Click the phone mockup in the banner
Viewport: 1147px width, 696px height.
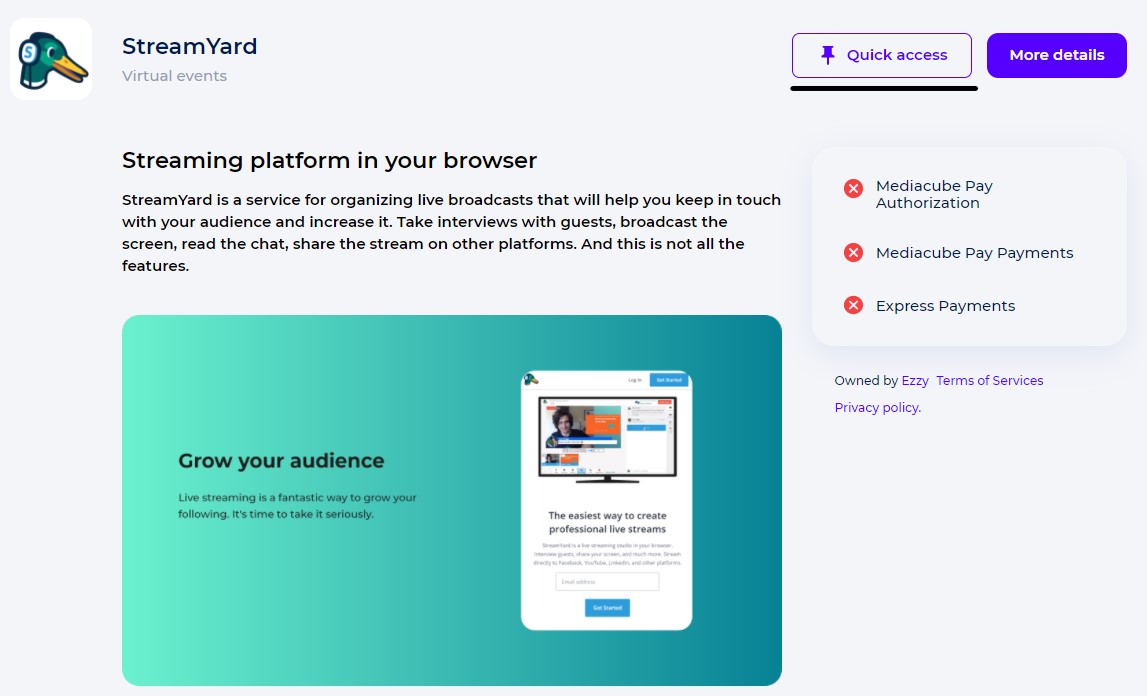tap(606, 501)
